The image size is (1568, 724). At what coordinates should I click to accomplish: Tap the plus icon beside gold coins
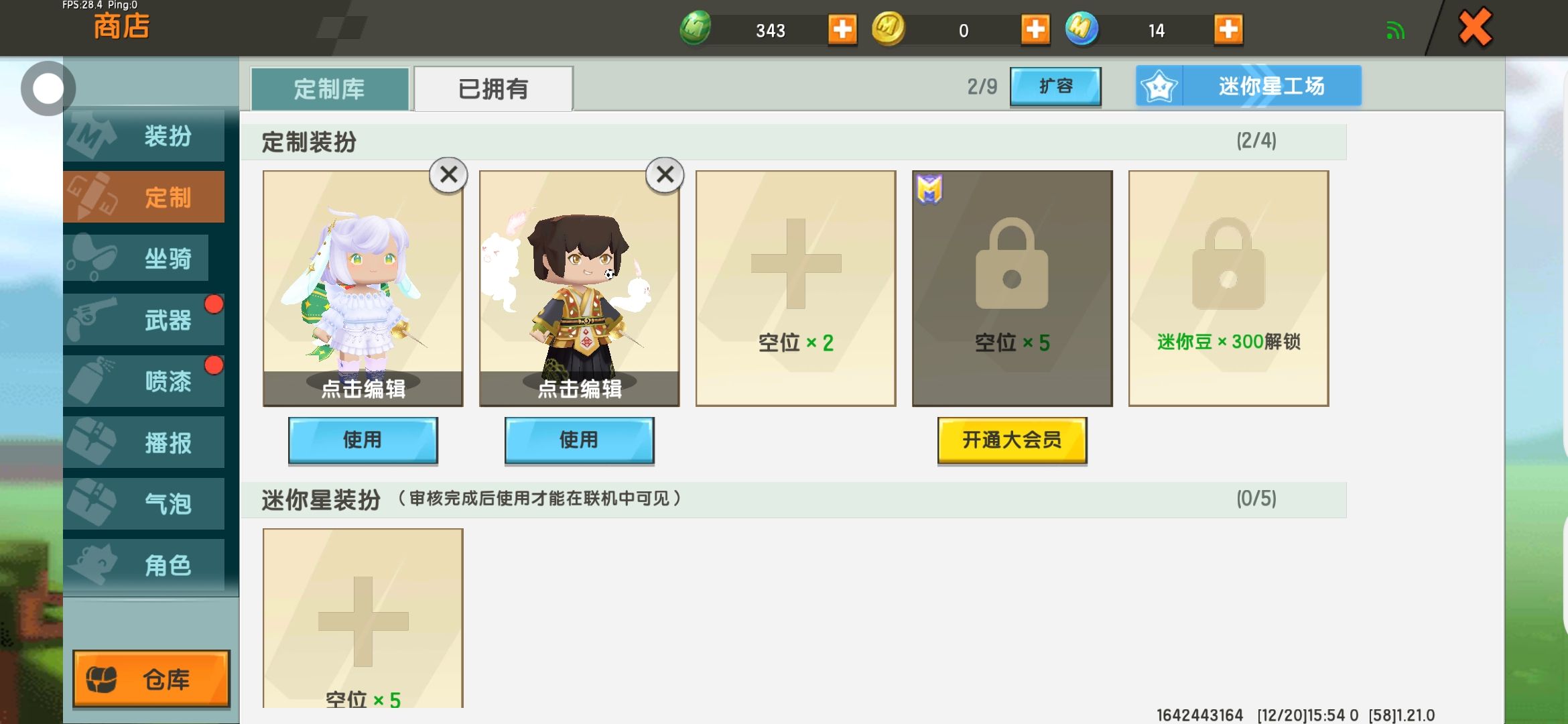tap(1035, 29)
